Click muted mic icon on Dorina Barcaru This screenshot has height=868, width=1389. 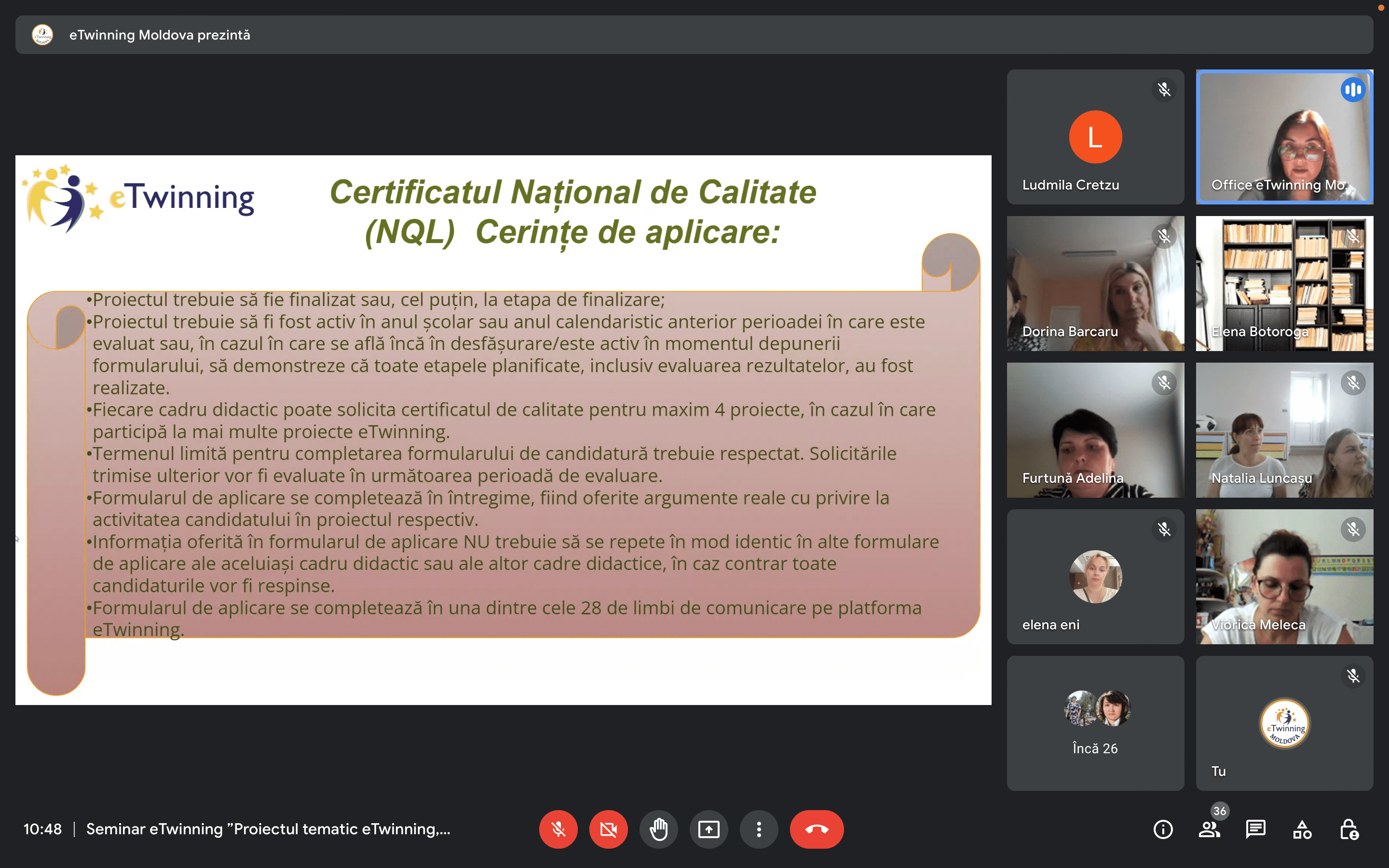coord(1164,236)
